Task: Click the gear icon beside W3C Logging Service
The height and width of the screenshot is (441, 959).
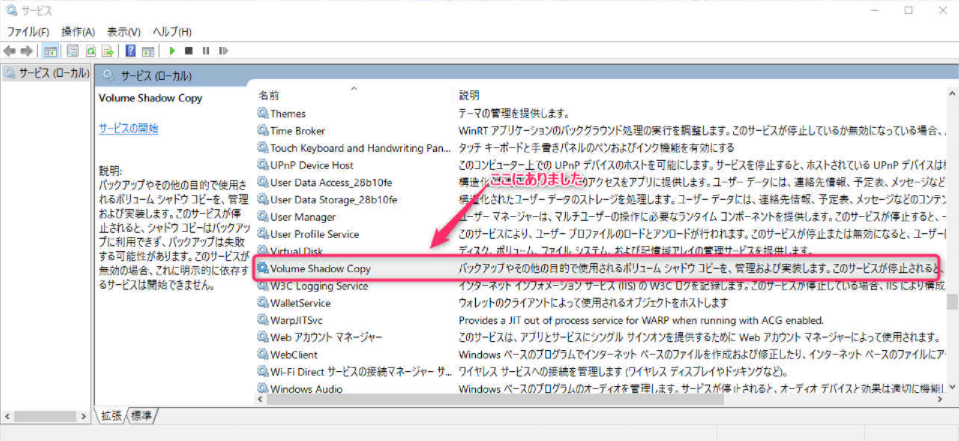Action: tap(263, 286)
